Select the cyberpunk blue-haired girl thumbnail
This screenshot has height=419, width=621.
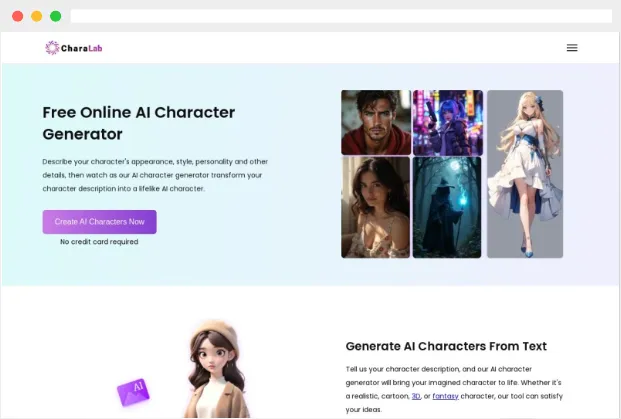(x=448, y=122)
